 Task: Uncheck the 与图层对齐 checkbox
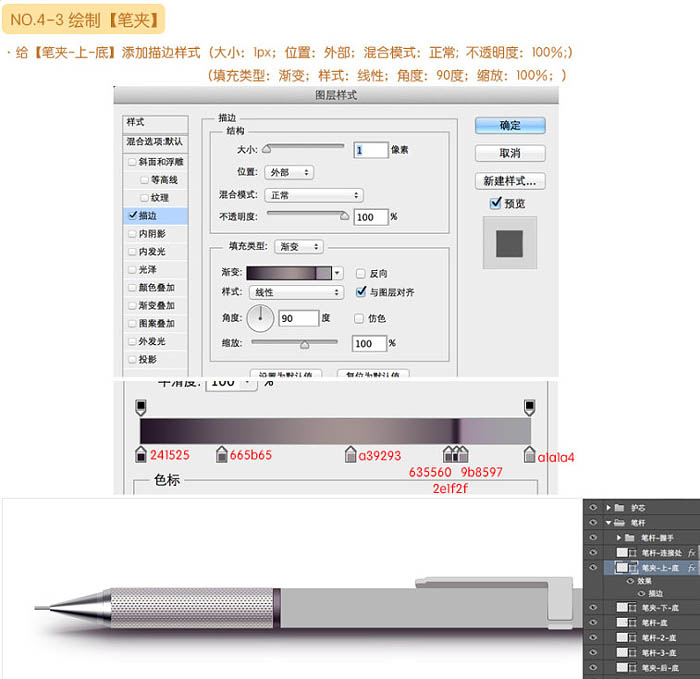point(361,292)
